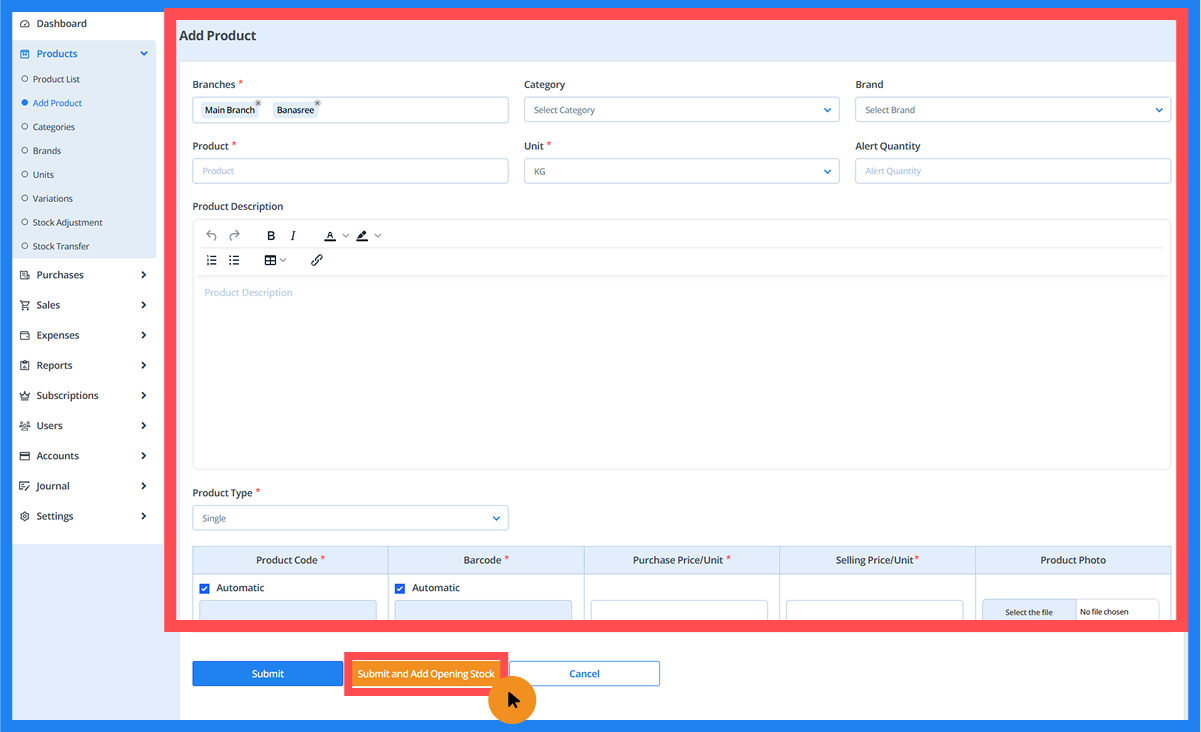Open the Select Category dropdown
The height and width of the screenshot is (732, 1201).
point(681,110)
